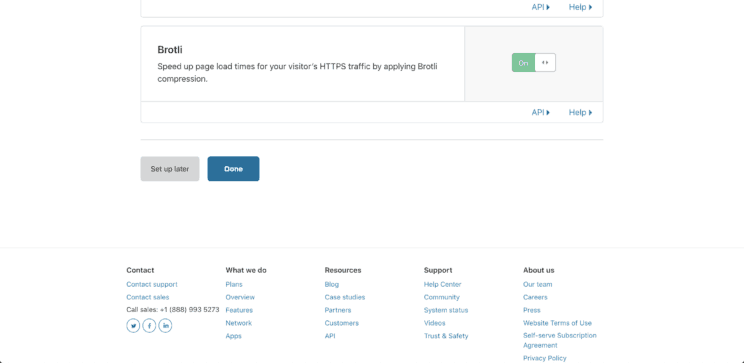Expand the API link under Brotli
744x363 pixels.
point(540,112)
